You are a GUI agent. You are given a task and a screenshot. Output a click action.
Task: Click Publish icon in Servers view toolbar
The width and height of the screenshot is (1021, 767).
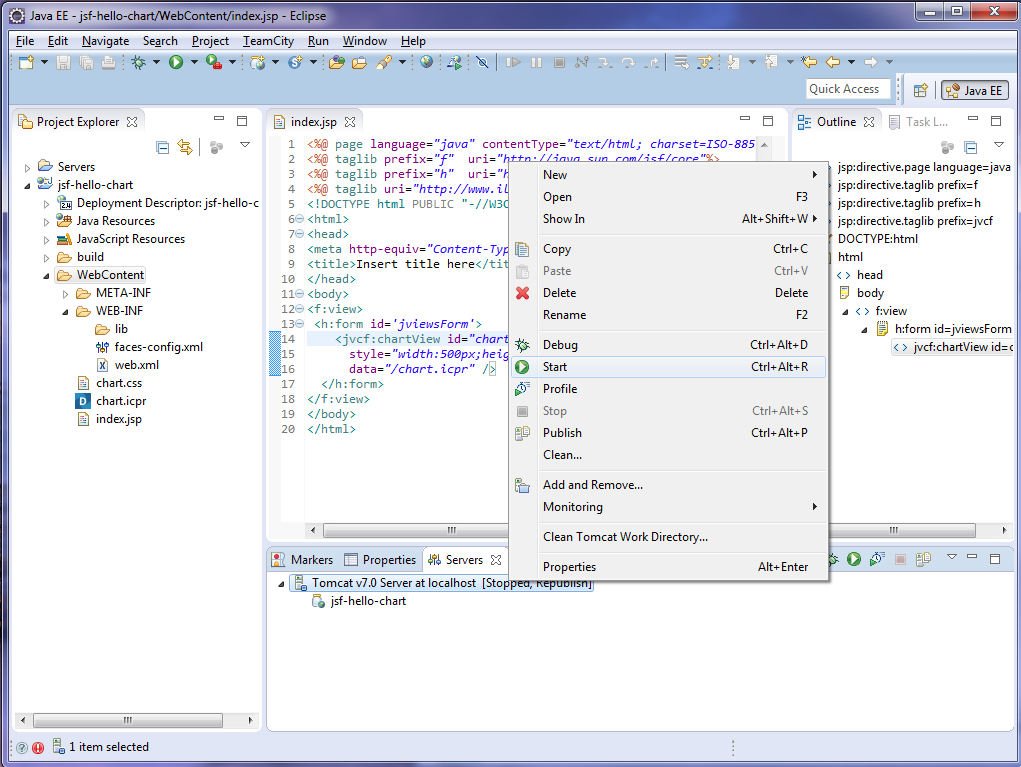pos(922,559)
